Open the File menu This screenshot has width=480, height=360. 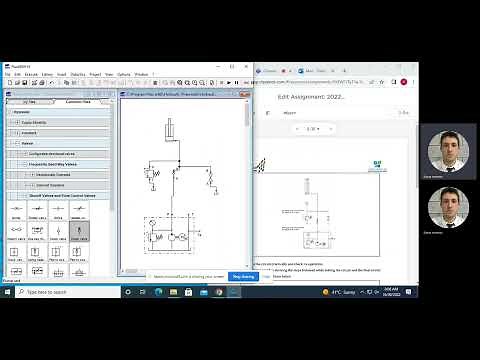[x=8, y=74]
